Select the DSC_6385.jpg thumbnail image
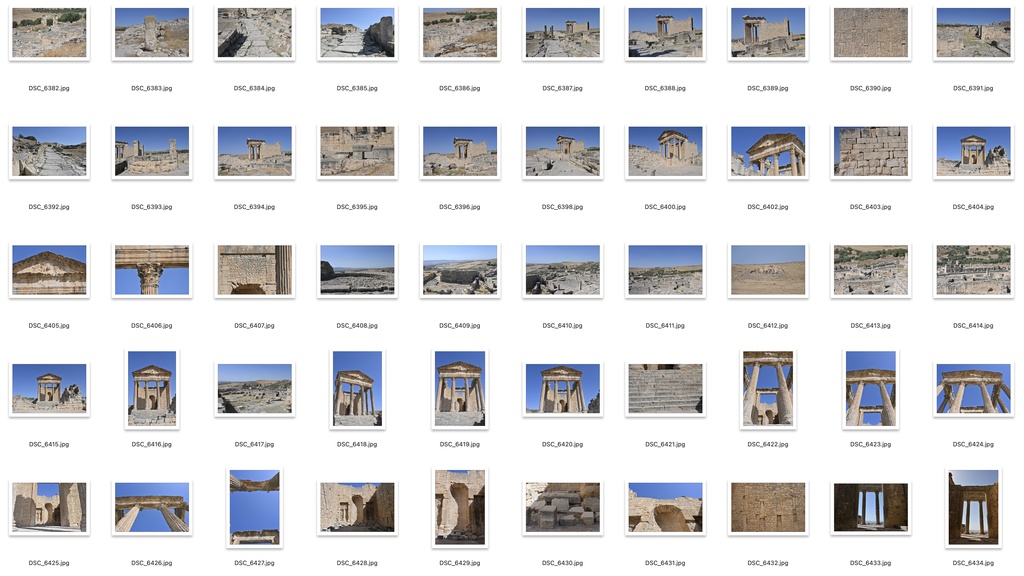The image size is (1024, 576). tap(357, 33)
